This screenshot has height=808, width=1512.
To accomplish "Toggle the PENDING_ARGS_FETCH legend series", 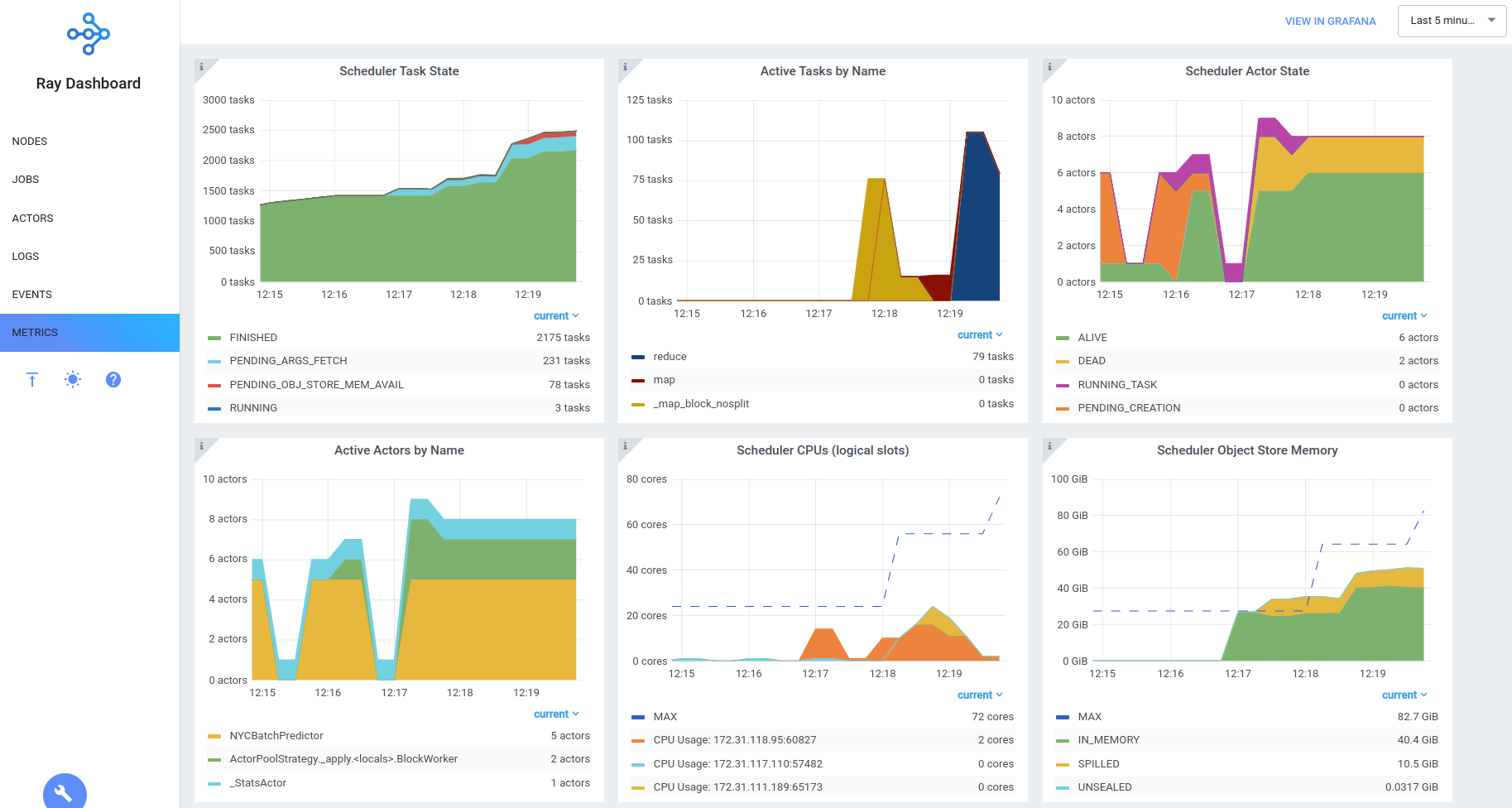I will tap(288, 361).
